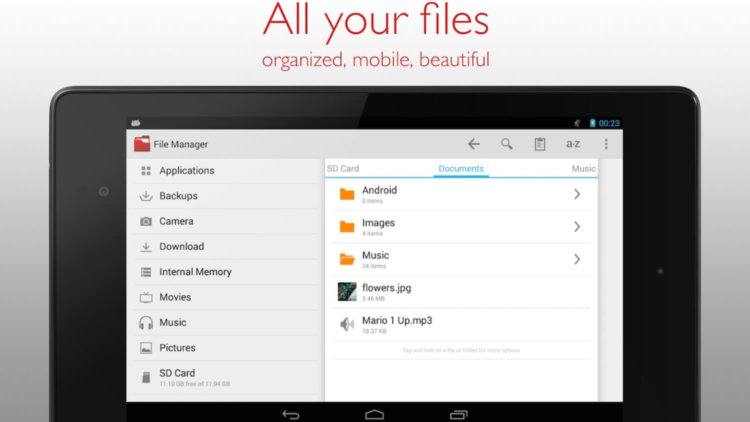Viewport: 750px width, 422px height.
Task: Expand the Android folder chevron
Action: coord(577,194)
